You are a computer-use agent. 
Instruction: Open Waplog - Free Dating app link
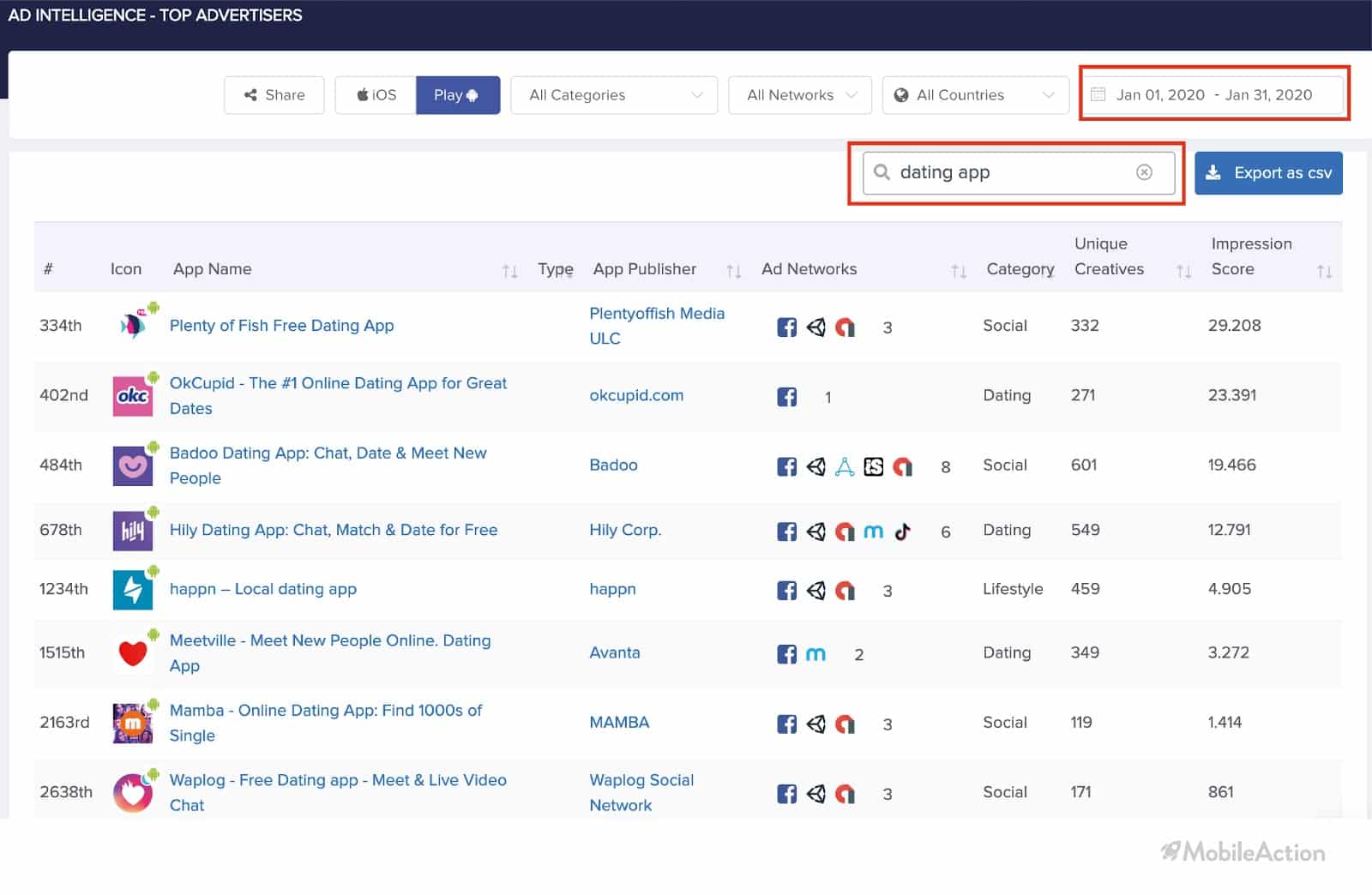click(338, 793)
